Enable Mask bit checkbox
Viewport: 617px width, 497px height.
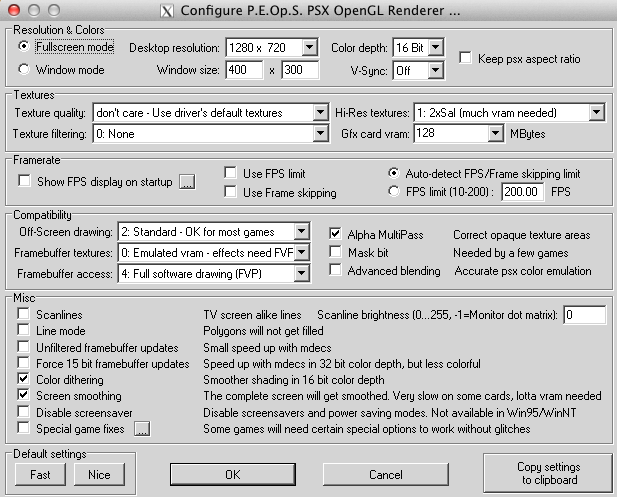point(335,252)
